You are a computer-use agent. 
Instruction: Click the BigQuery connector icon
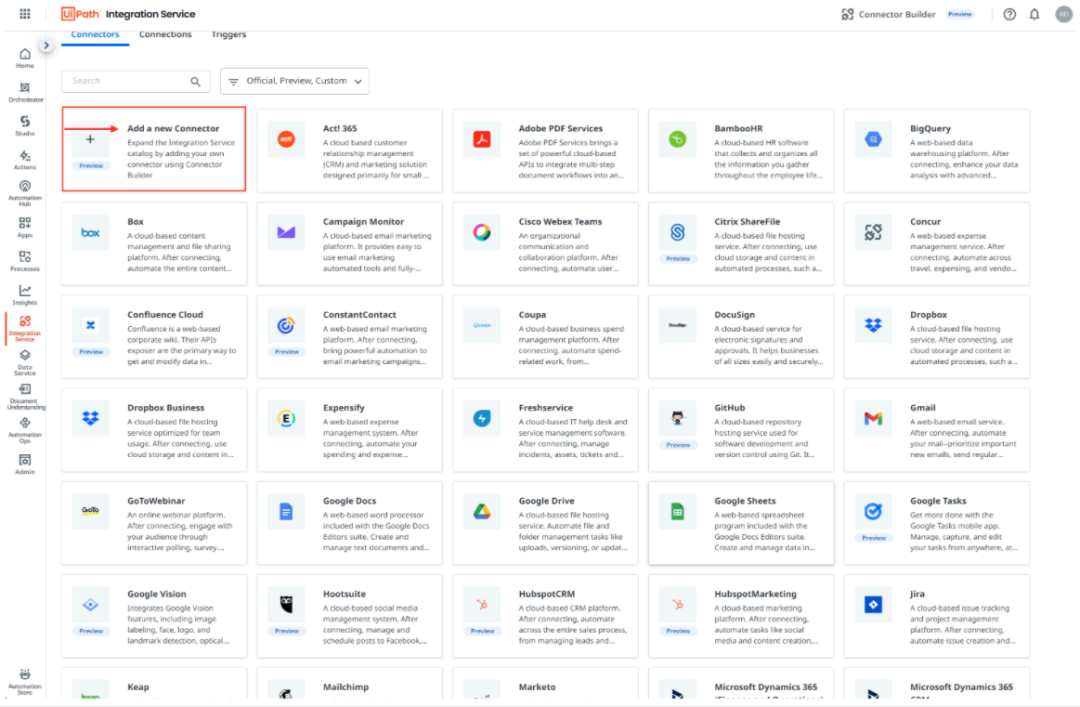click(873, 139)
